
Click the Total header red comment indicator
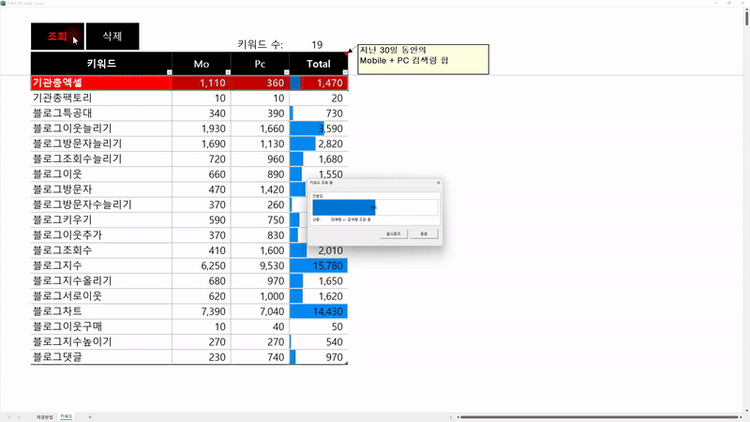[346, 54]
